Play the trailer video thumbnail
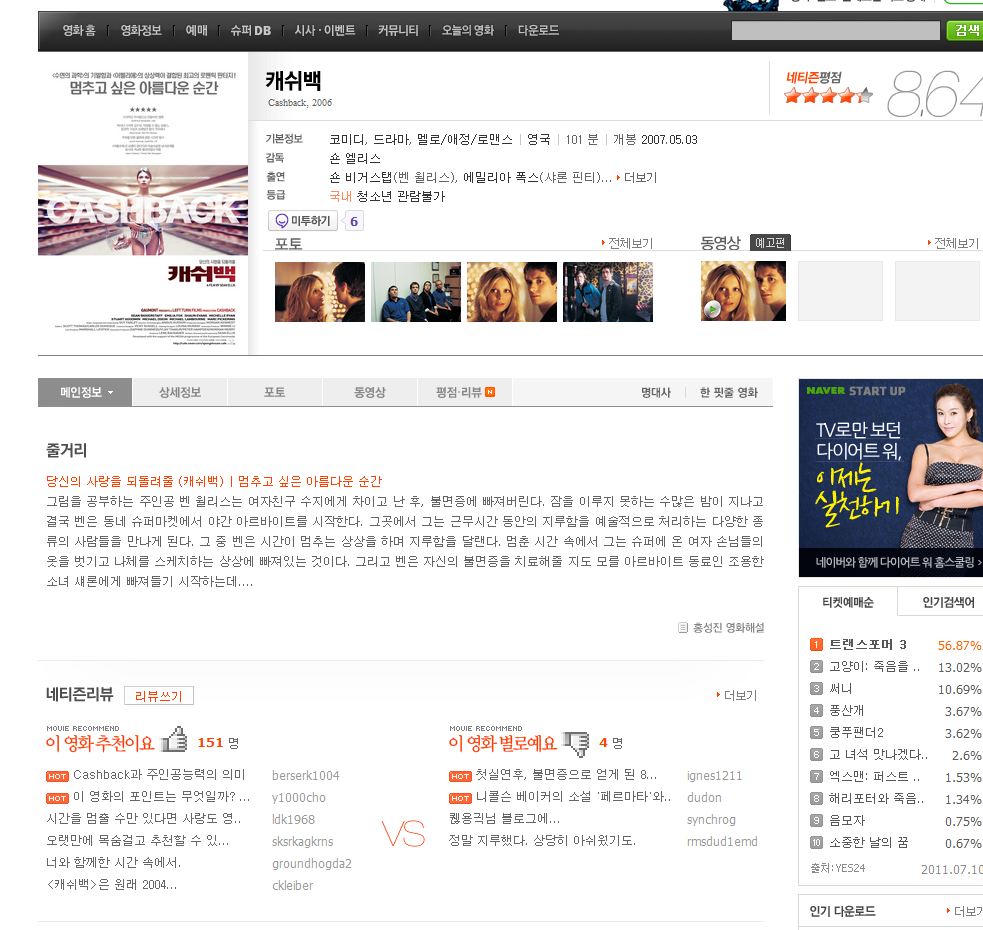Image resolution: width=983 pixels, height=930 pixels. click(x=743, y=291)
